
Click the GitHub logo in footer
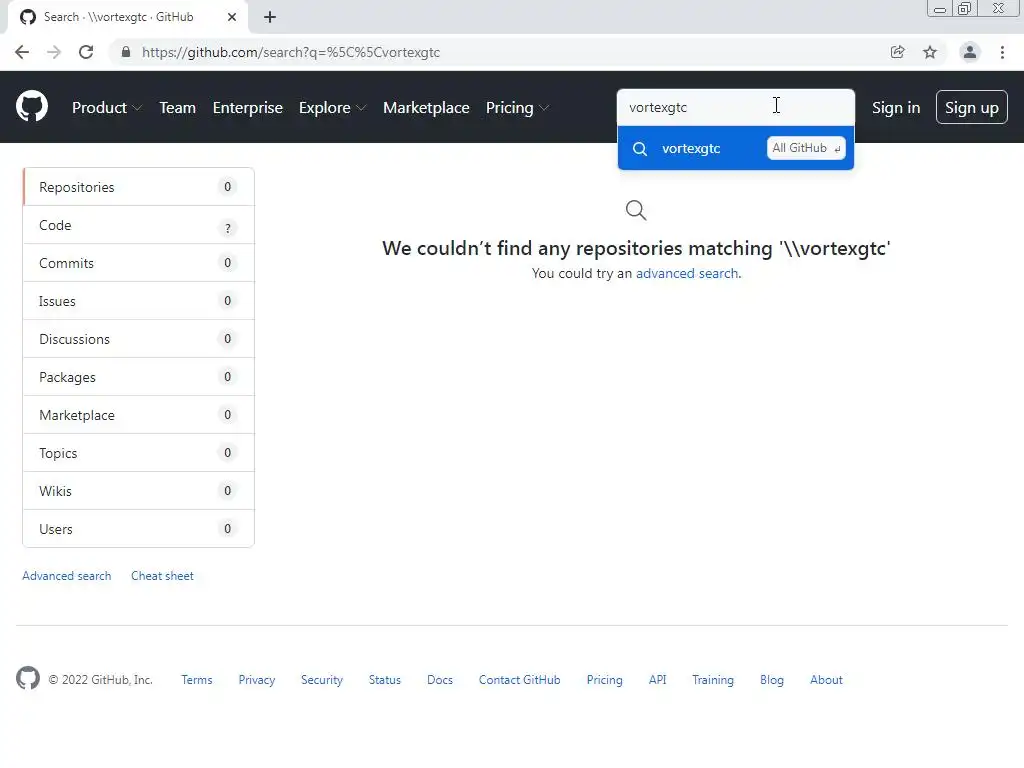click(27, 679)
